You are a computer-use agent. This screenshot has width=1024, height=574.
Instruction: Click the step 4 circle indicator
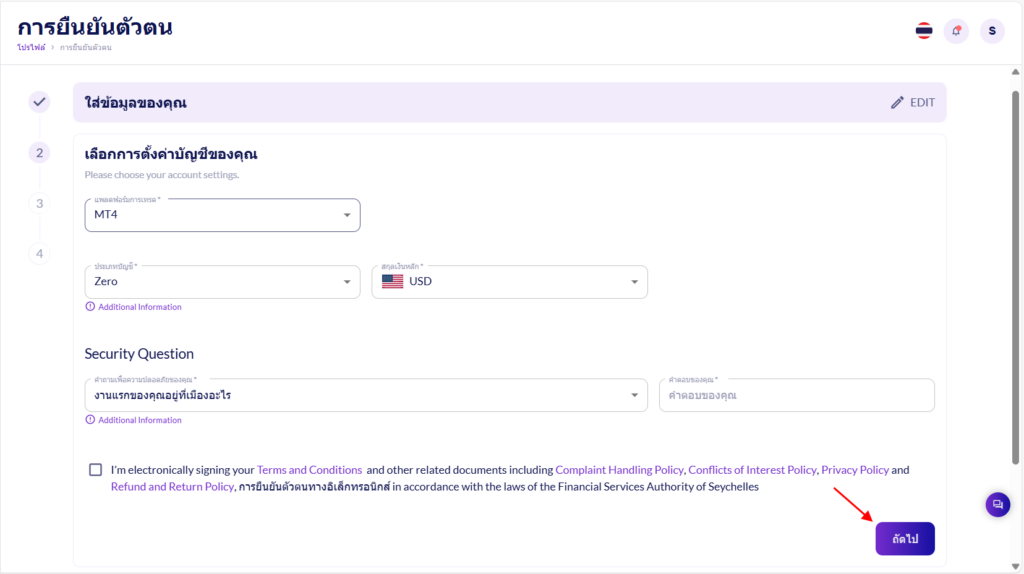pyautogui.click(x=39, y=253)
